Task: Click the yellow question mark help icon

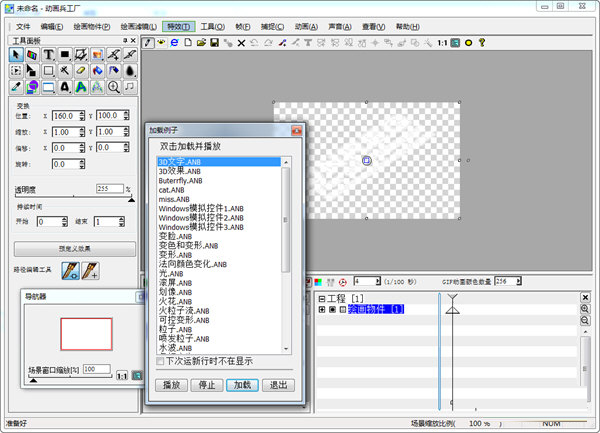Action: click(x=481, y=43)
